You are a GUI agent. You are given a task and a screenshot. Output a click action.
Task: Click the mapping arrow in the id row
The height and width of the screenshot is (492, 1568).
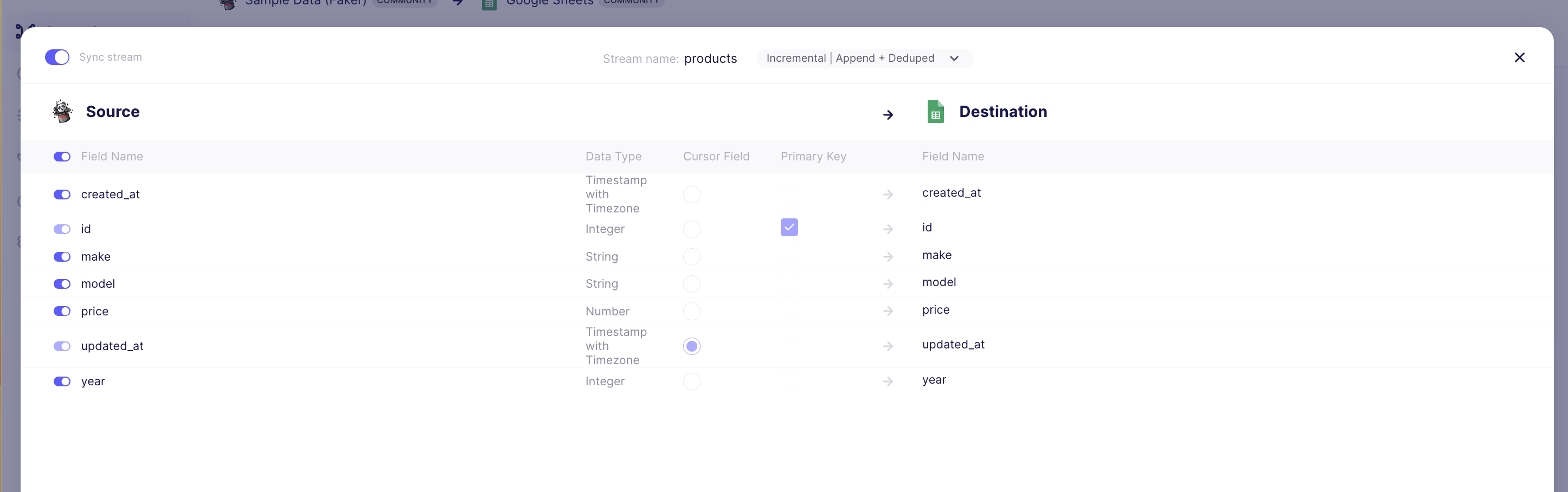888,229
